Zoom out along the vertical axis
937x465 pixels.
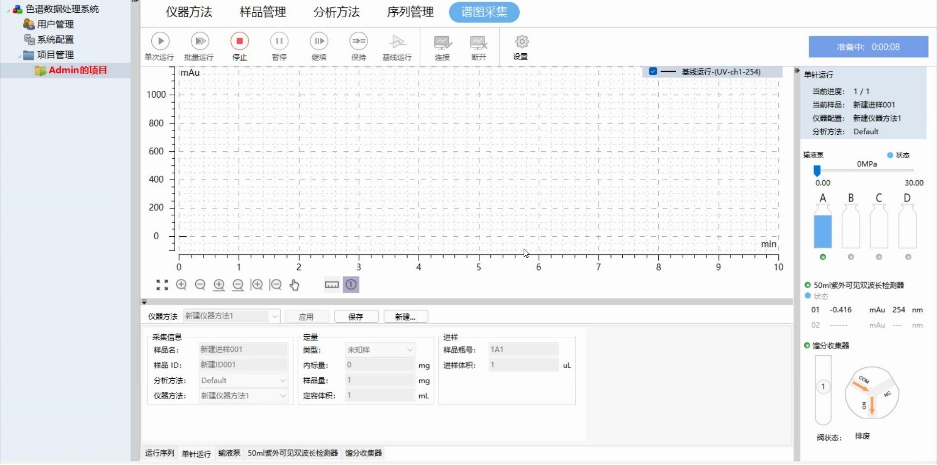[275, 284]
